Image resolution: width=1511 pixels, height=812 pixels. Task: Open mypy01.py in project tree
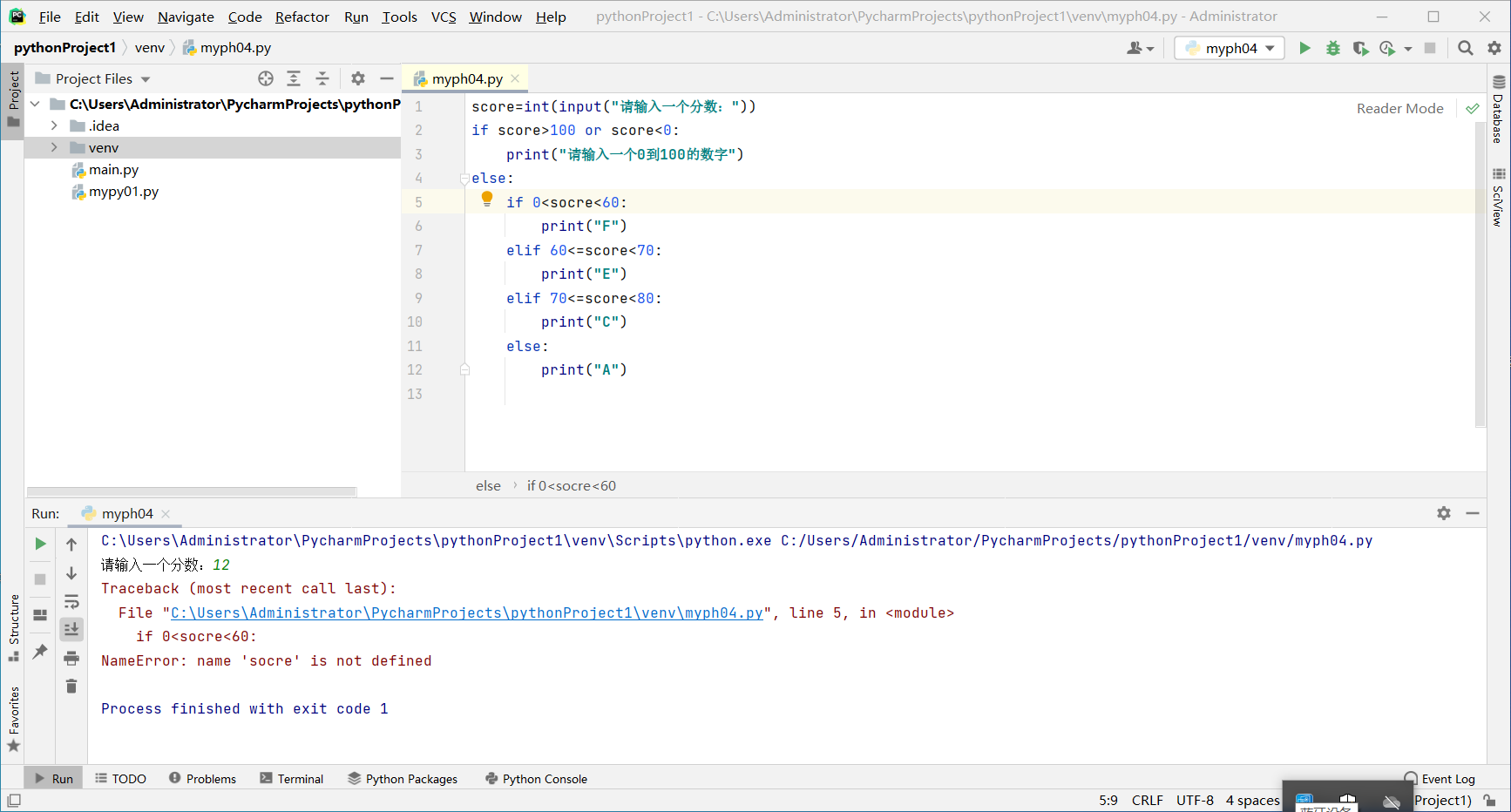click(123, 191)
